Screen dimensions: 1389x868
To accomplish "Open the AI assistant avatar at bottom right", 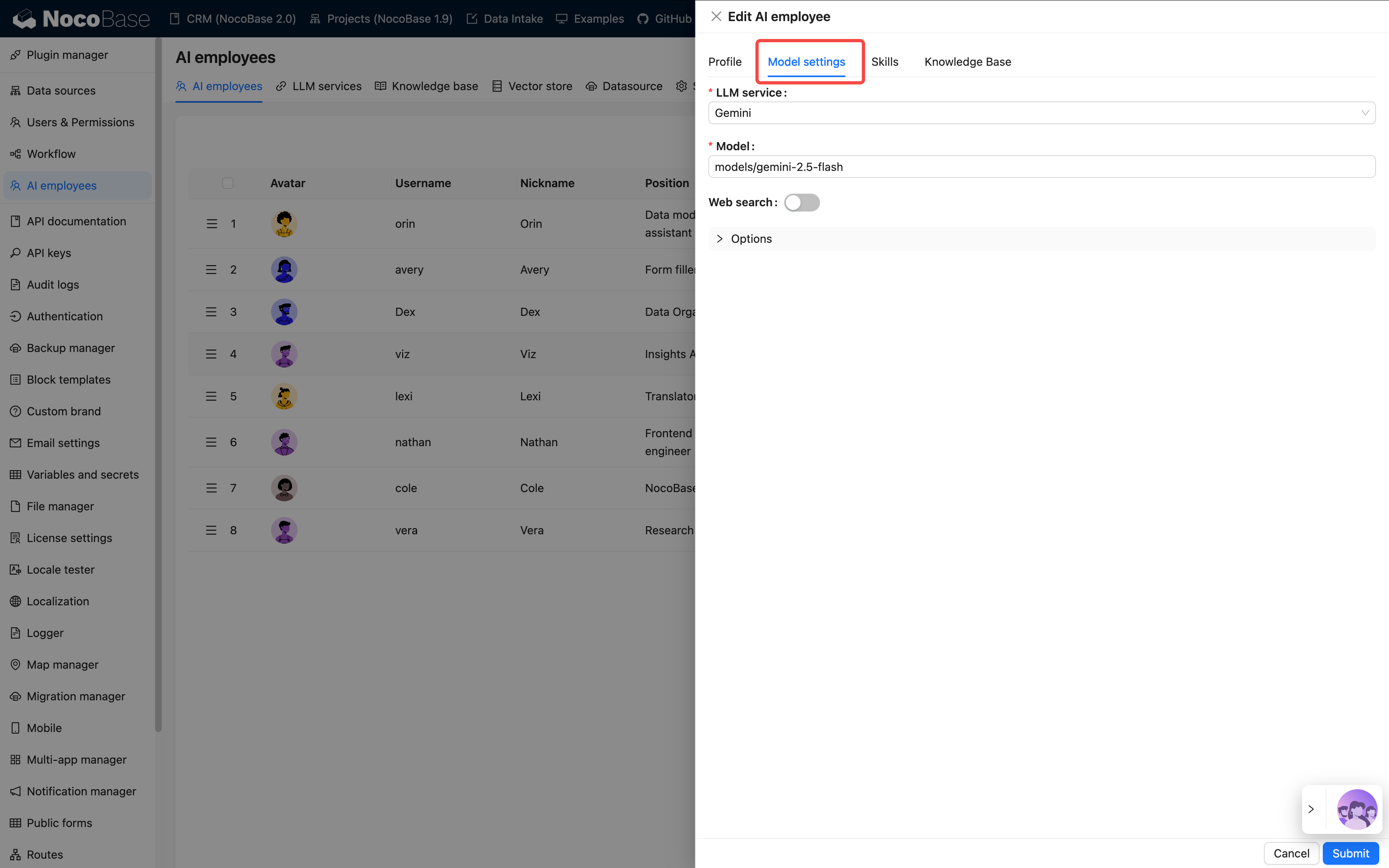I will pos(1357,809).
